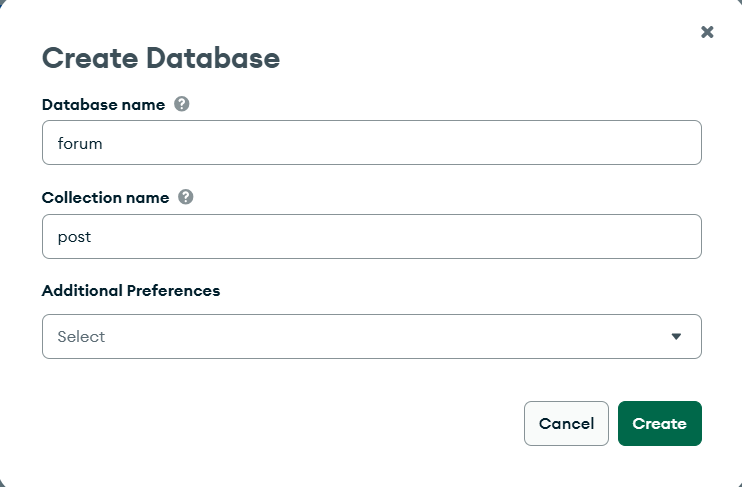The image size is (742, 487).
Task: Click the 'Create Database' dialog title
Action: [160, 58]
